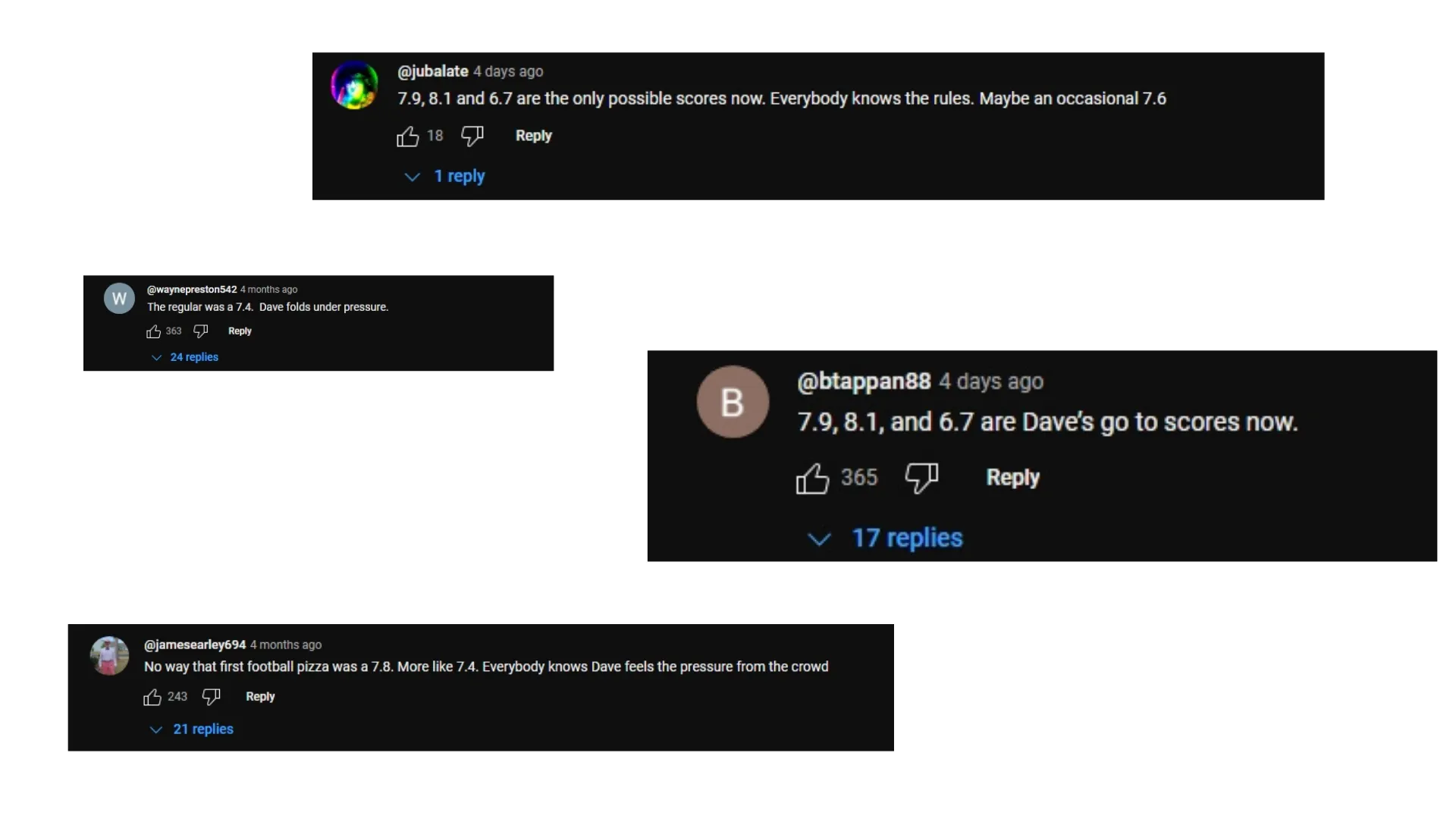Show the 21 replies under @jamesearley694's comment
Image resolution: width=1456 pixels, height=819 pixels.
coord(203,729)
